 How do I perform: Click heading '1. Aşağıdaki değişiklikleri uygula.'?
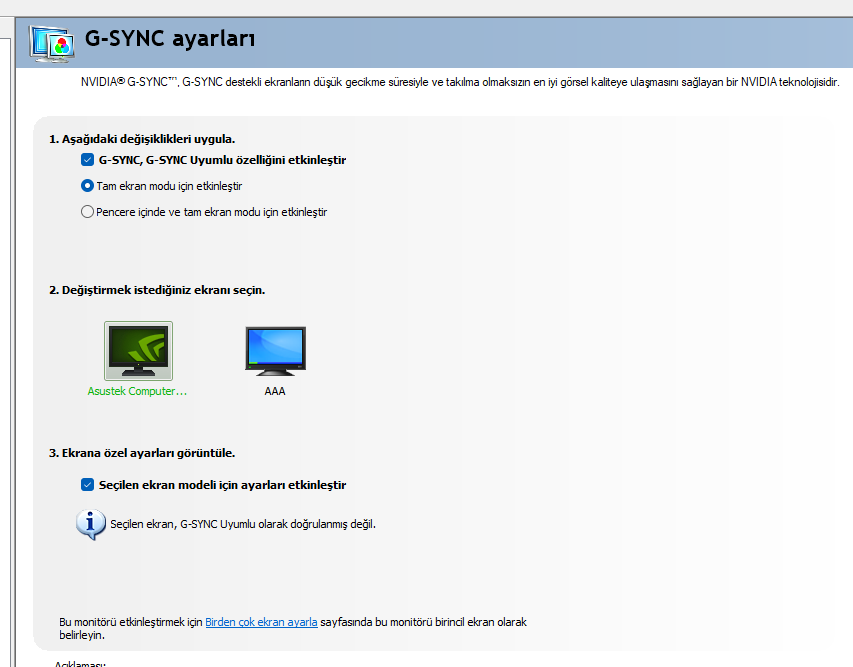point(142,139)
